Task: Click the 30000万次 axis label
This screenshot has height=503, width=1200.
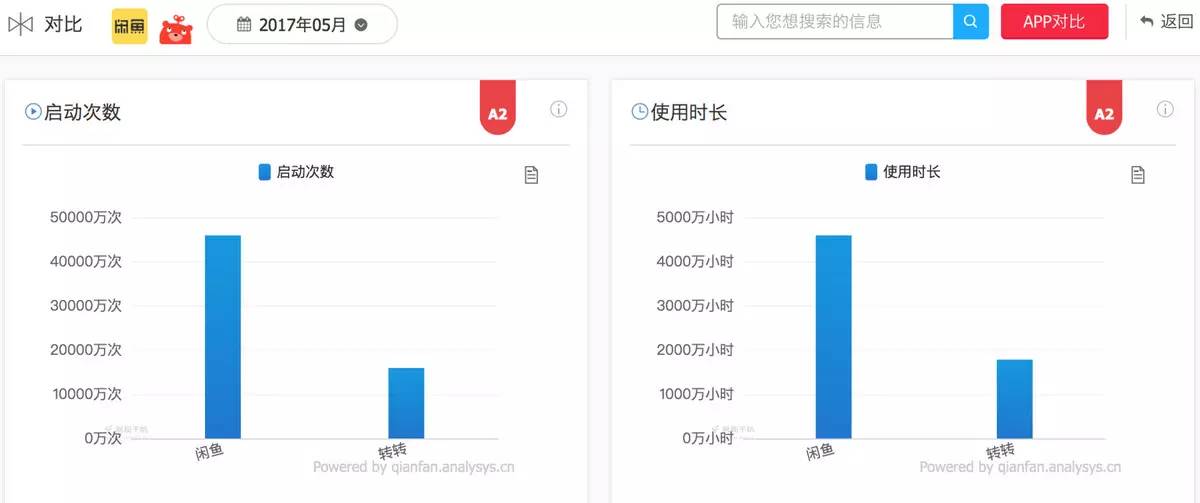Action: coord(86,306)
